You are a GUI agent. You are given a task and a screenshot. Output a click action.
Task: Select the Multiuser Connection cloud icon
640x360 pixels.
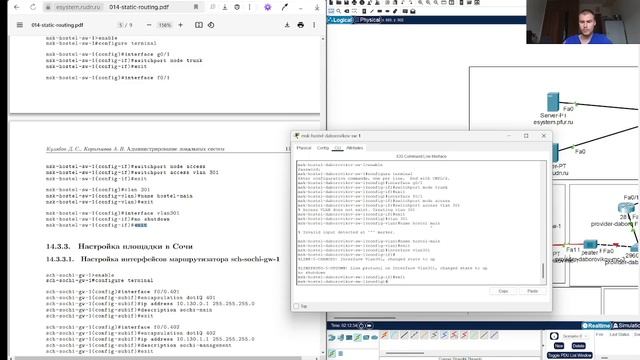[x=374, y=338]
